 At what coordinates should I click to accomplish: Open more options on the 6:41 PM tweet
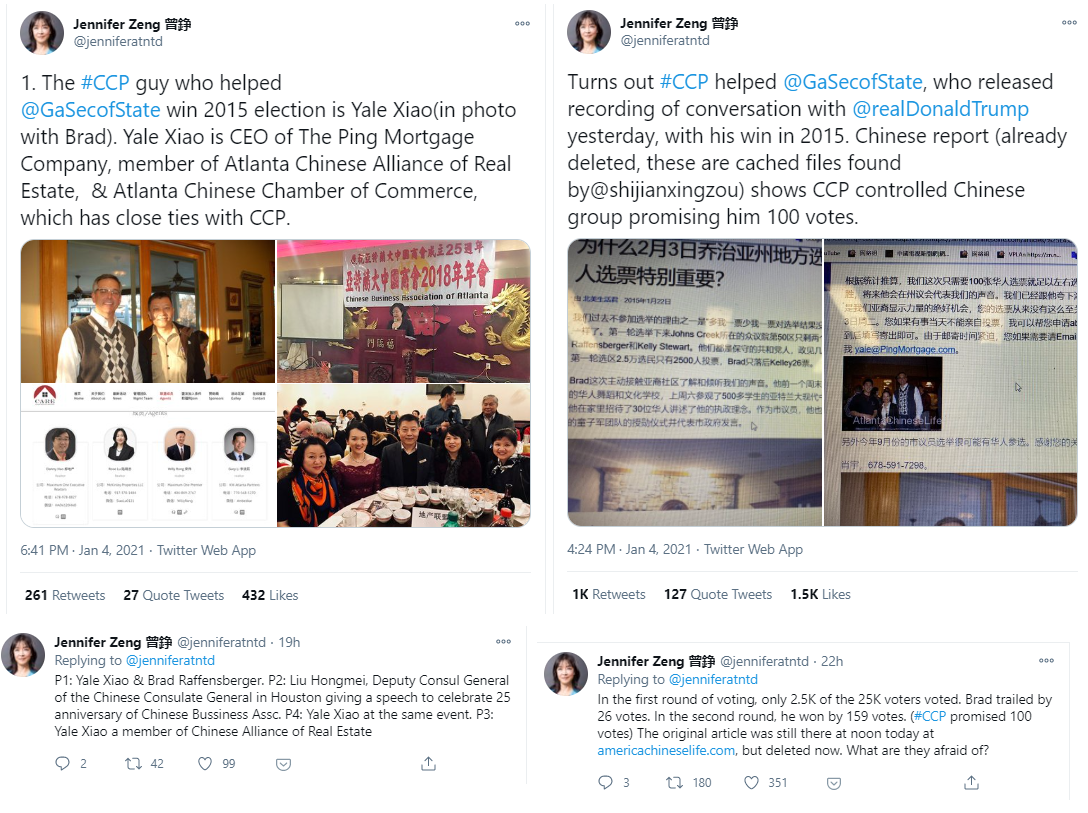522,24
